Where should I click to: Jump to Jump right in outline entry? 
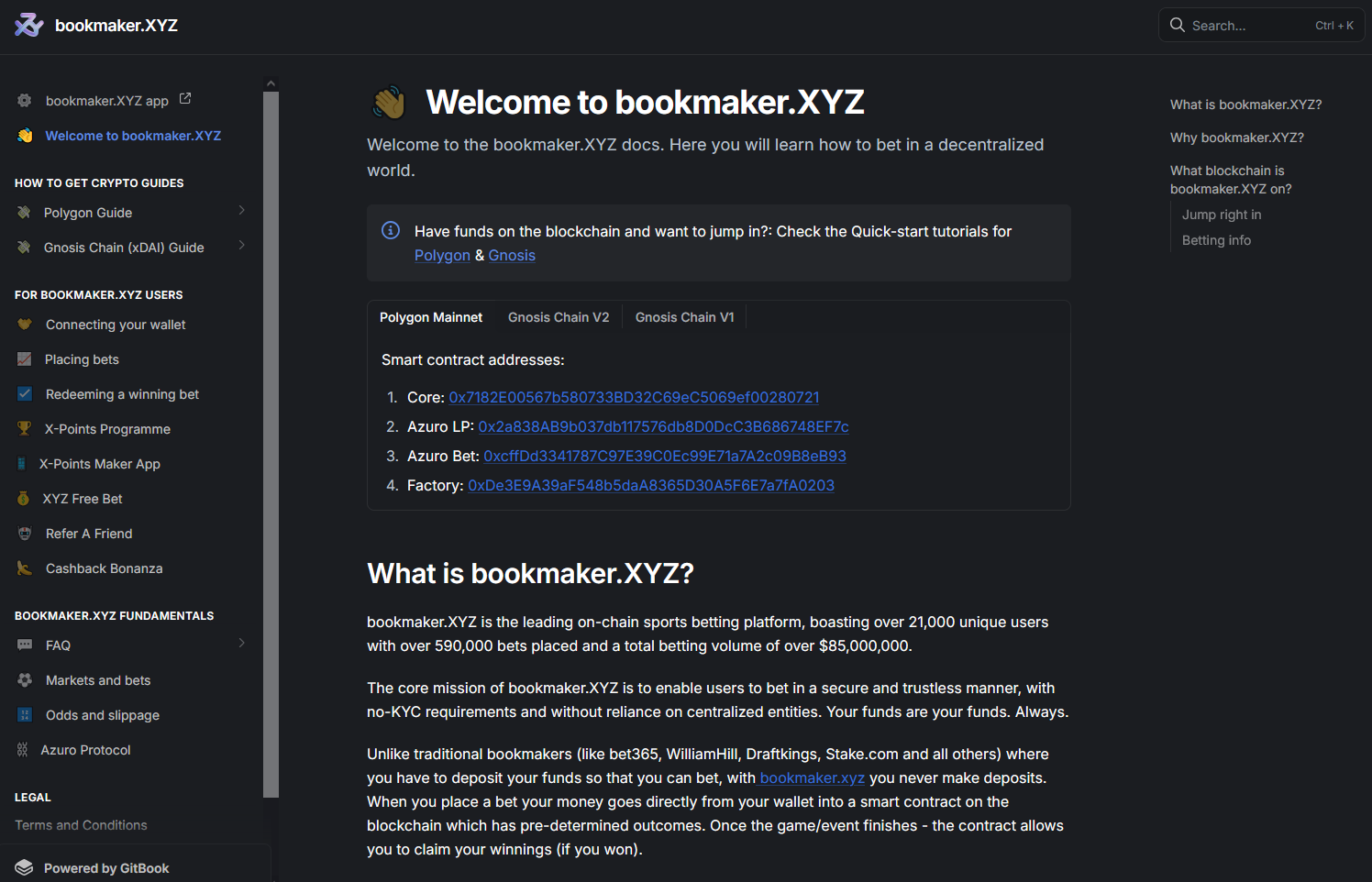[1222, 215]
